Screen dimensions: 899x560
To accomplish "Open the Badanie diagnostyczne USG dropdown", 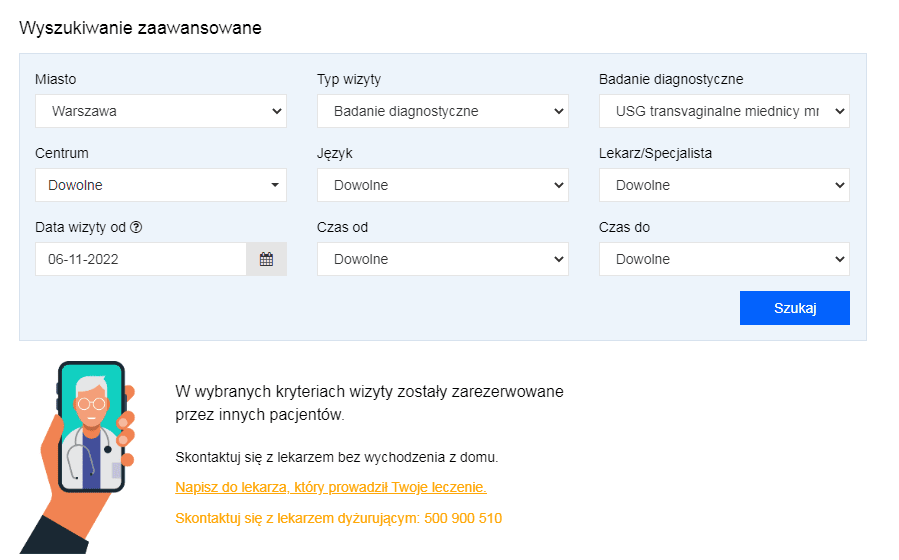I will pyautogui.click(x=724, y=111).
